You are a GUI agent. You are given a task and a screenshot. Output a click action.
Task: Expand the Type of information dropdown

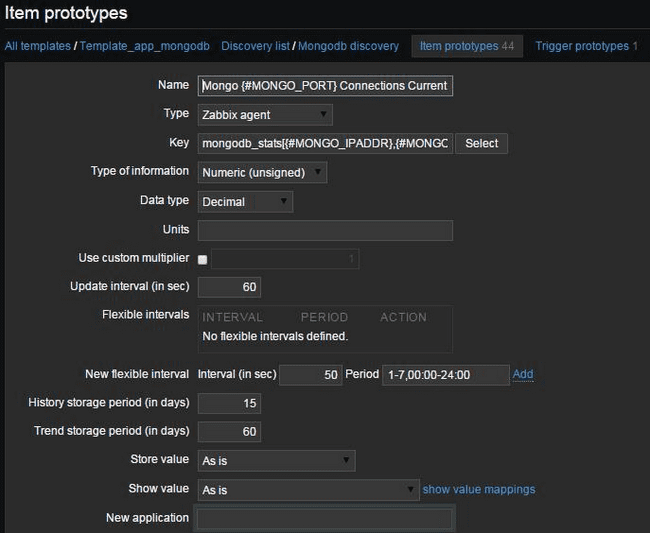pyautogui.click(x=262, y=173)
